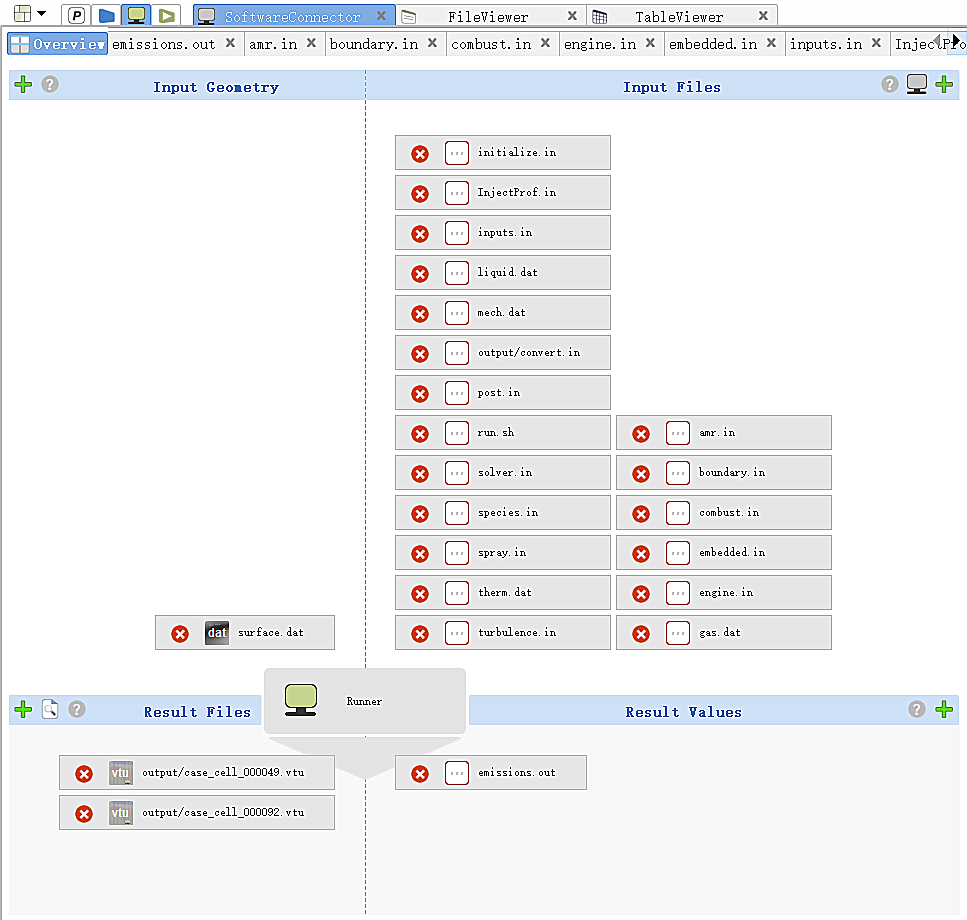The image size is (967, 920).
Task: Click the vtu icon of case_cell_000049
Action: tap(120, 773)
